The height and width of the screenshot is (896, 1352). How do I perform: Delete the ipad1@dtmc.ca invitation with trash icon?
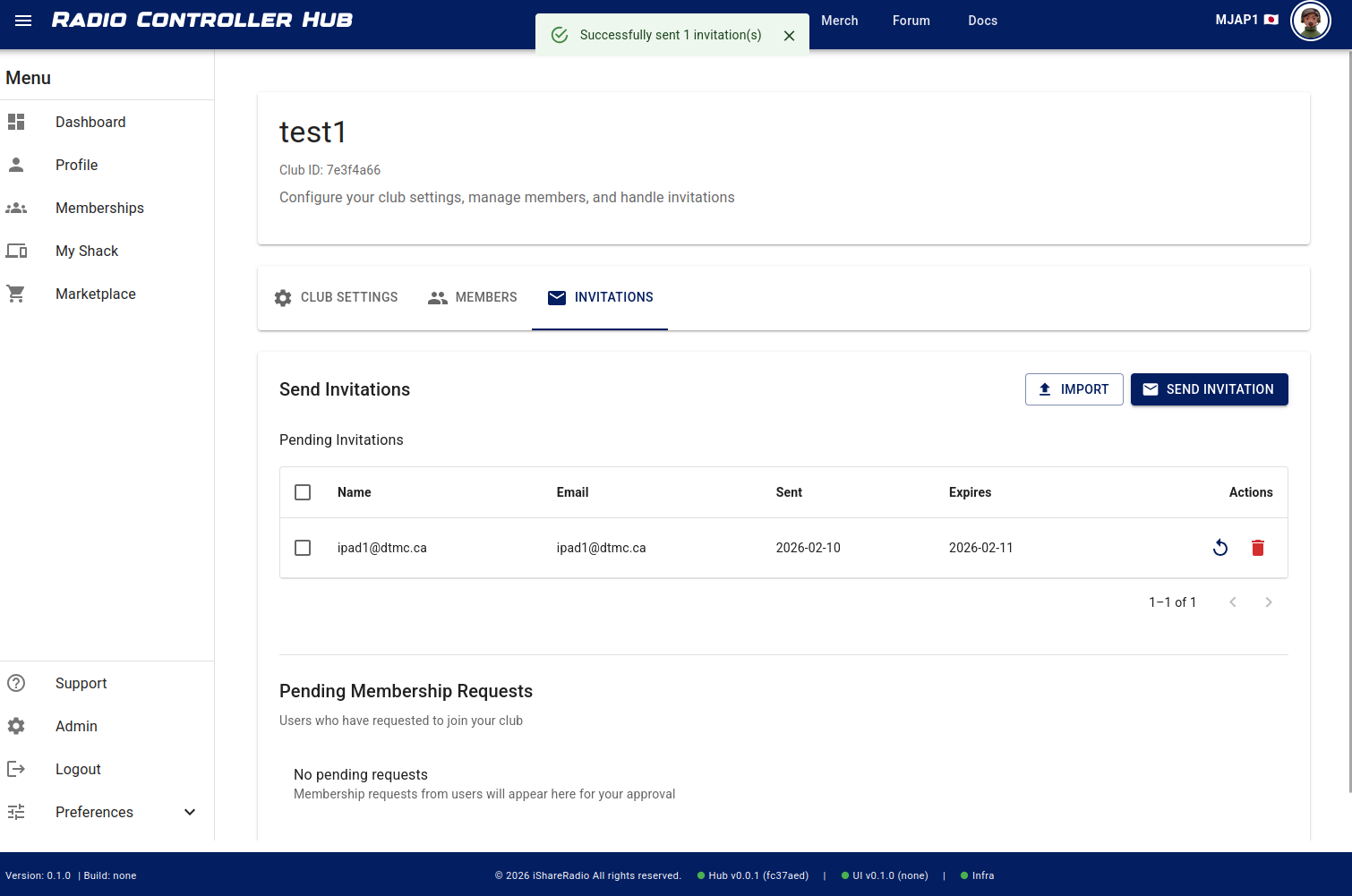point(1257,548)
